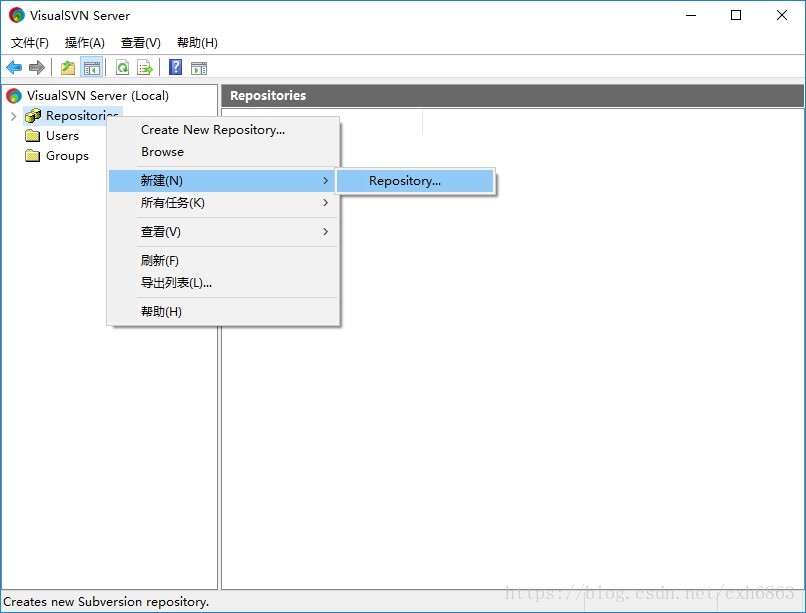The width and height of the screenshot is (806, 613).
Task: Choose 刷新(F) in context menu
Action: tap(224, 261)
